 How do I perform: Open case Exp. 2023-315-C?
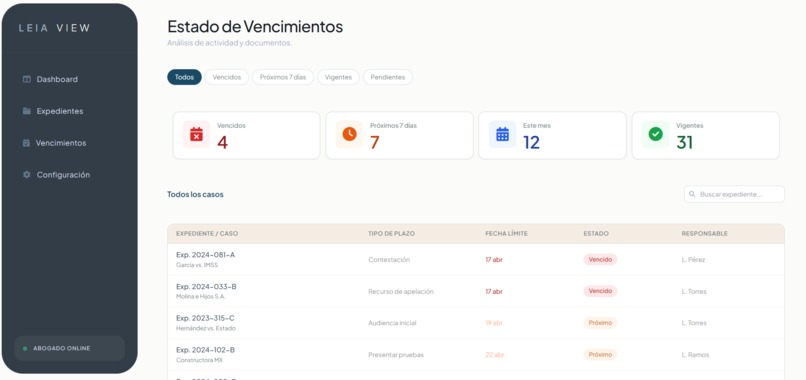(205, 318)
